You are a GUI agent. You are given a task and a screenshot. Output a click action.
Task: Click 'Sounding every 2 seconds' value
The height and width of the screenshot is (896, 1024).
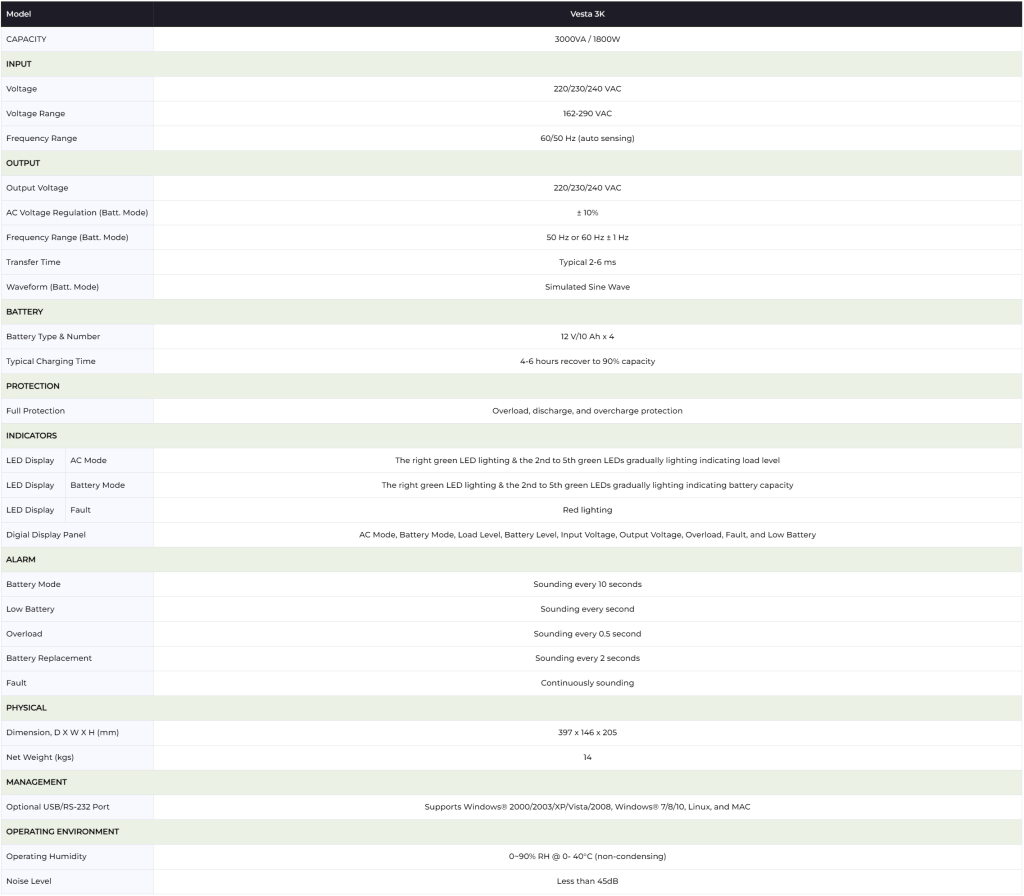pyautogui.click(x=587, y=659)
